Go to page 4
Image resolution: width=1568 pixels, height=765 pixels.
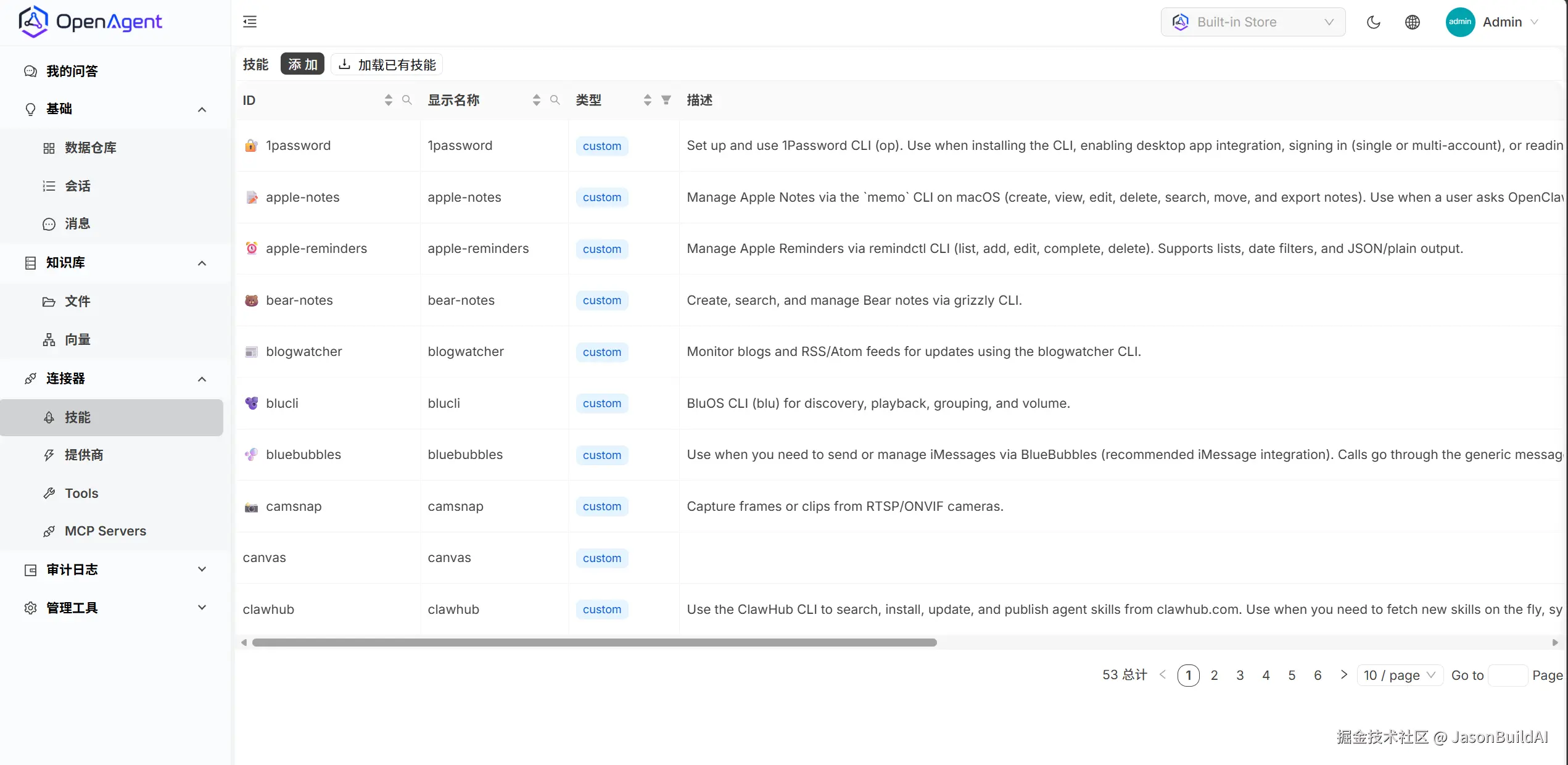[1266, 676]
